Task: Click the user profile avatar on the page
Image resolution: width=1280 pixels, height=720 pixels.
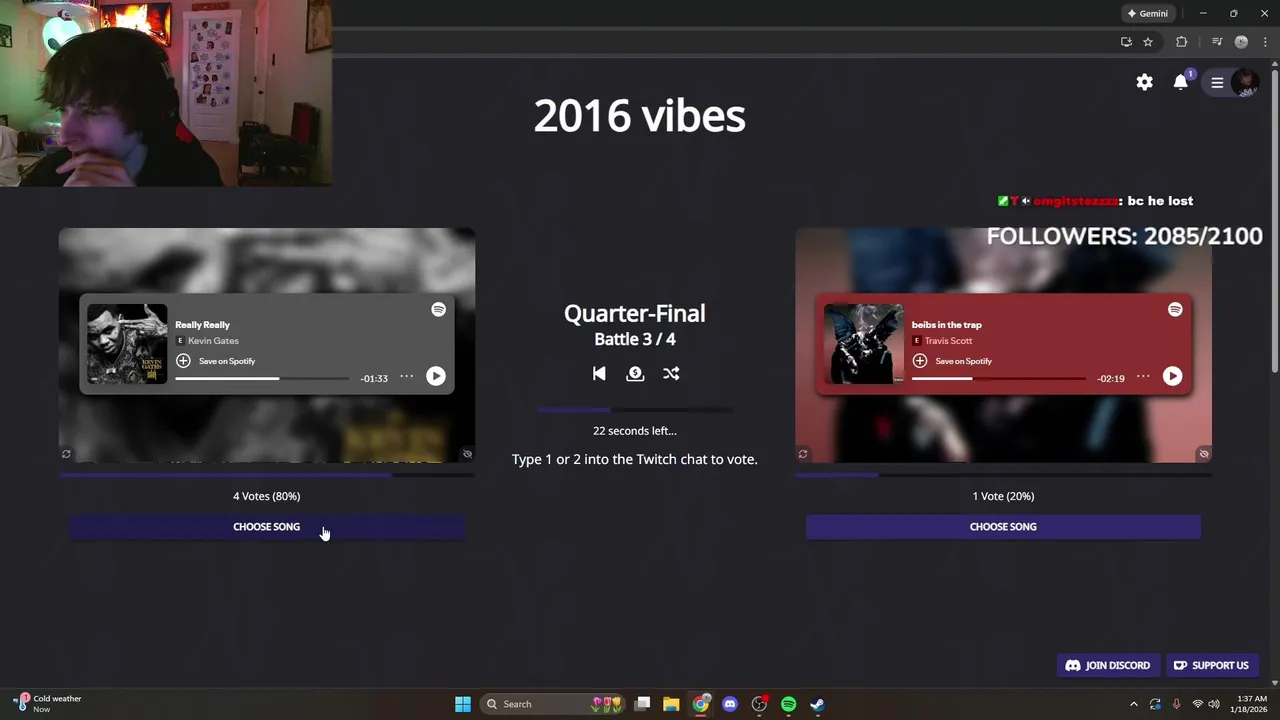Action: pyautogui.click(x=1245, y=83)
